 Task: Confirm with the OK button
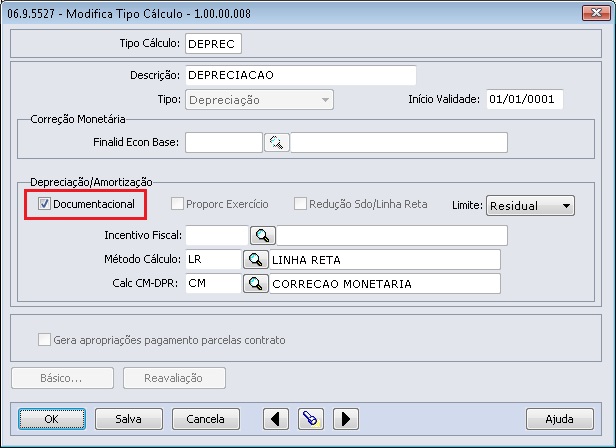52,419
